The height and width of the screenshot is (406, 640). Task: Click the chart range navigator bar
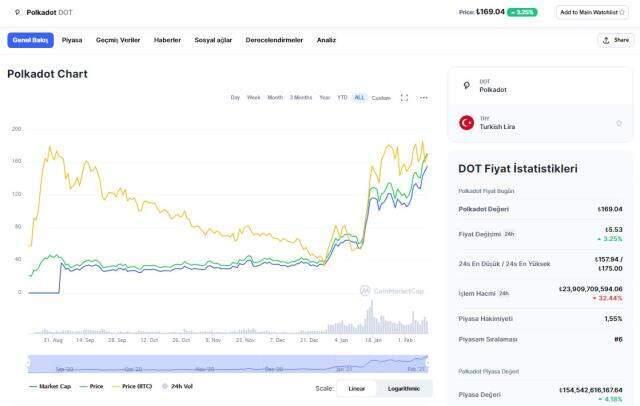(x=228, y=364)
